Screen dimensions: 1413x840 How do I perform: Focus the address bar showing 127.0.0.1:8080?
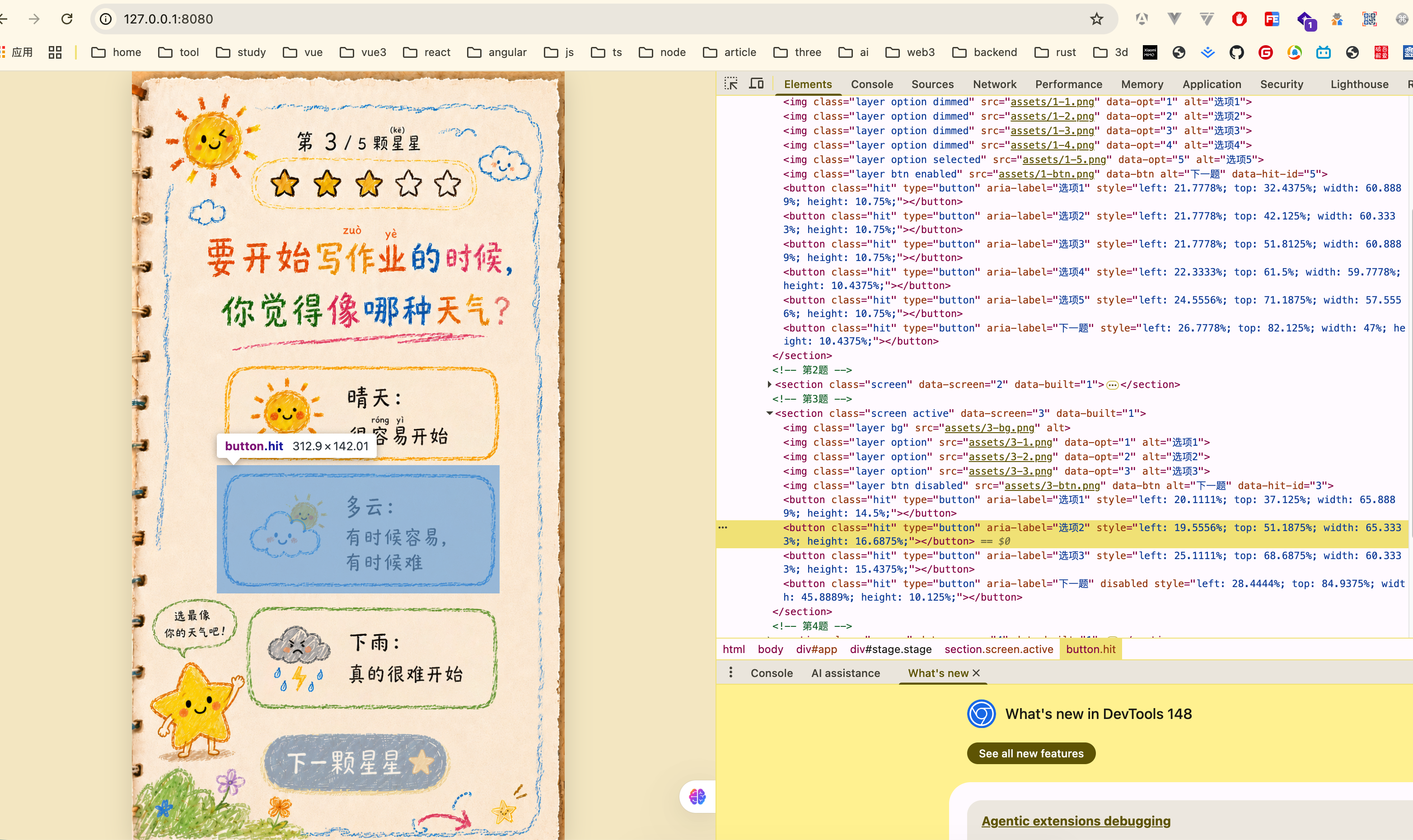[x=604, y=19]
